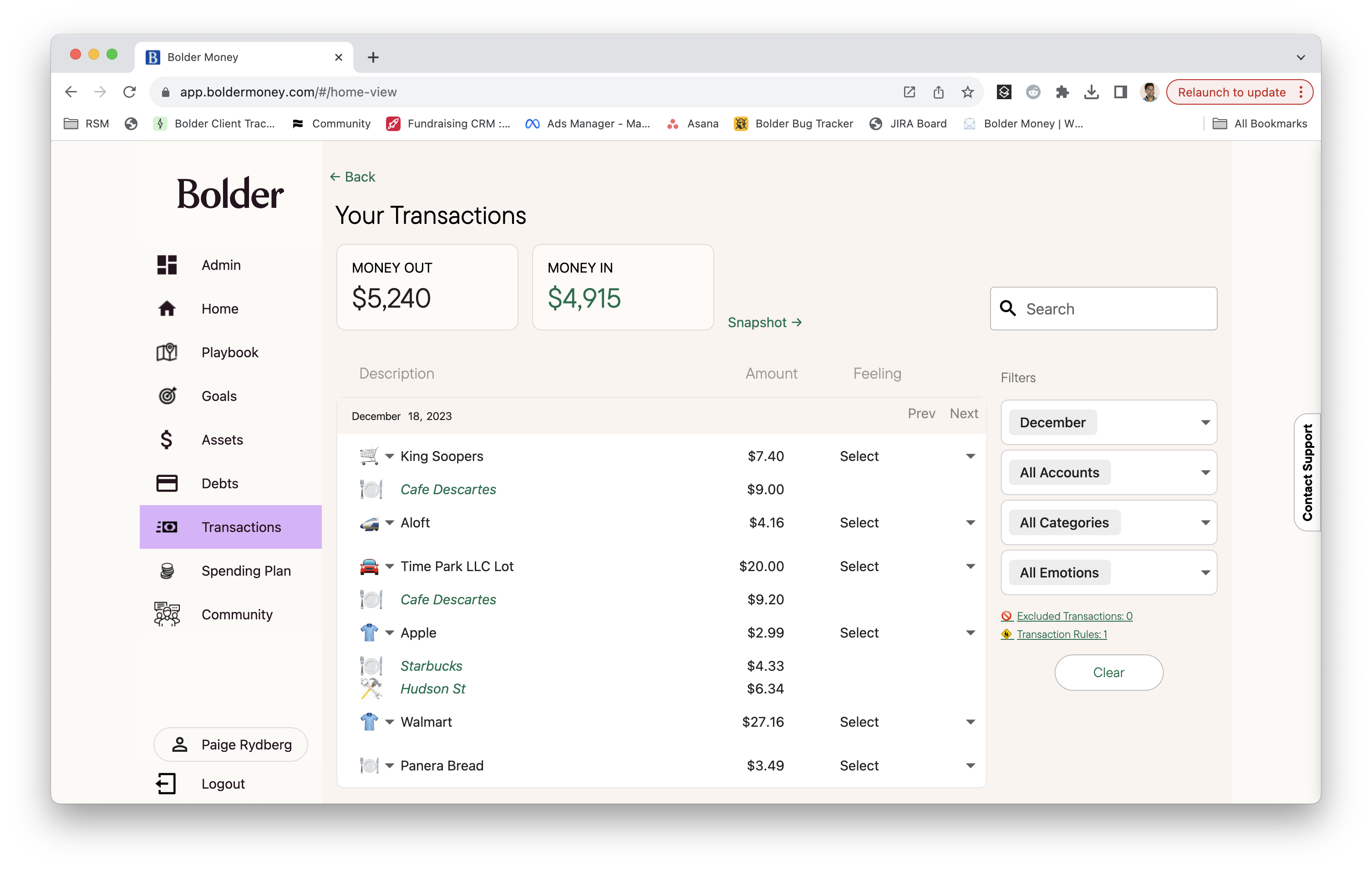Click Aloft train category icon

click(x=369, y=523)
